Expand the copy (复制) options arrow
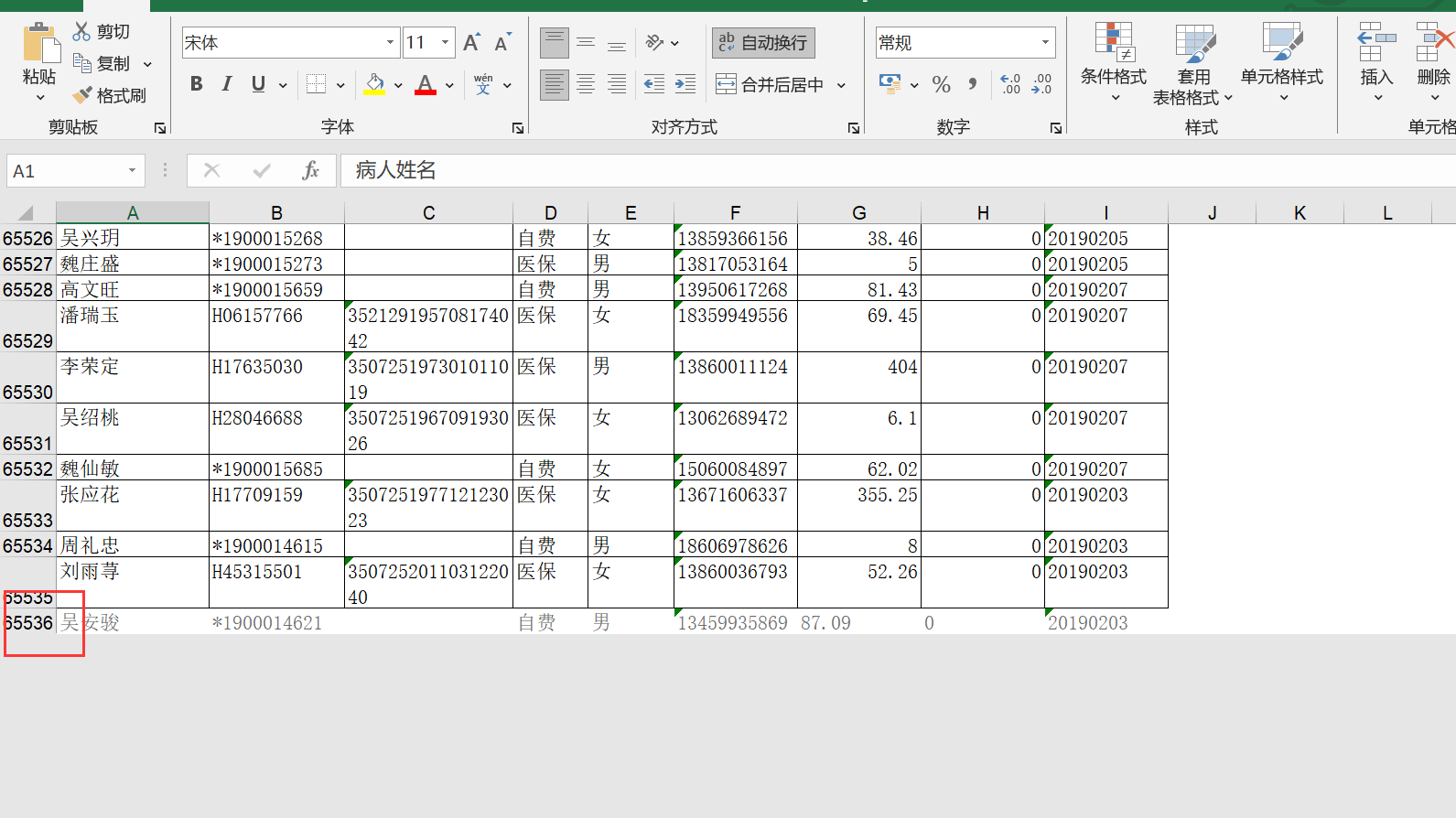This screenshot has width=1456, height=818. (x=147, y=64)
